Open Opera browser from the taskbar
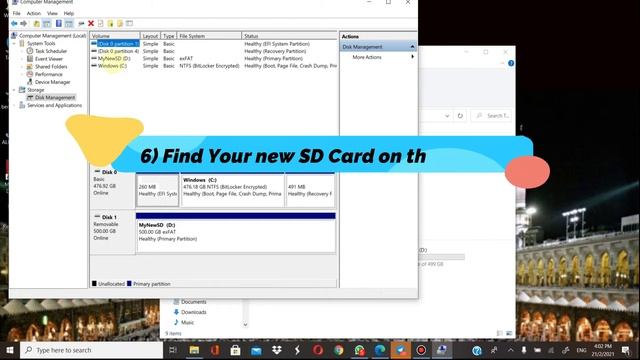The height and width of the screenshot is (360, 640). pos(318,350)
